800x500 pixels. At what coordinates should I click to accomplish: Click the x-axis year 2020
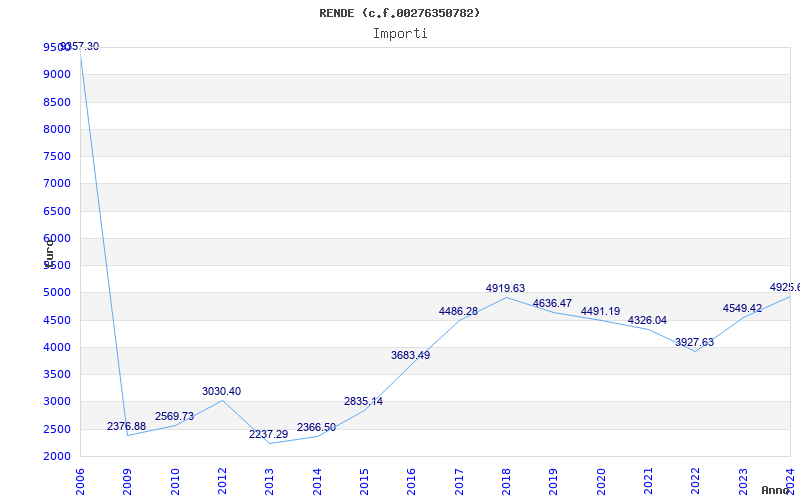[601, 482]
